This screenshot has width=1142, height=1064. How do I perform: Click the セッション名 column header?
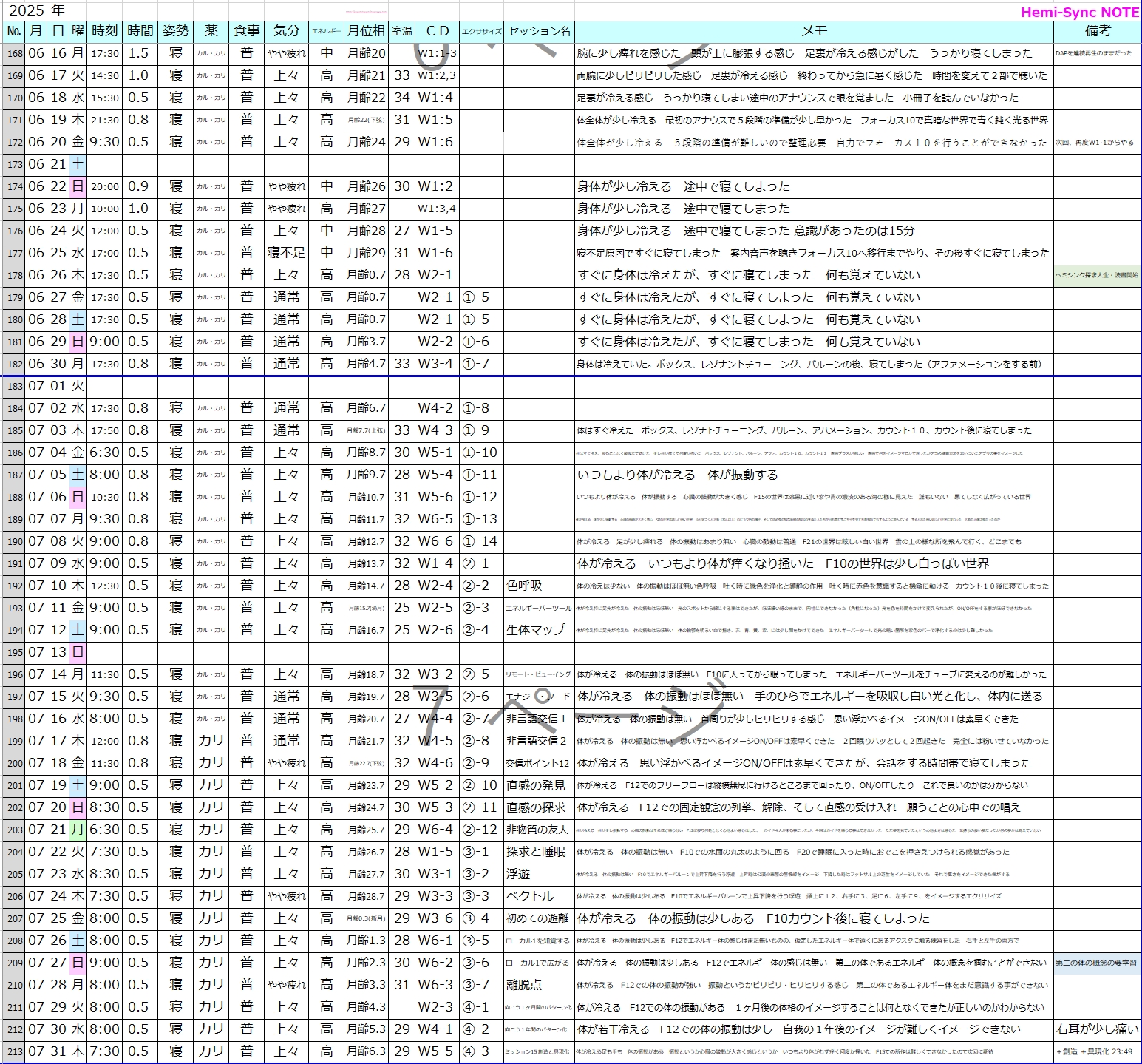tap(540, 31)
